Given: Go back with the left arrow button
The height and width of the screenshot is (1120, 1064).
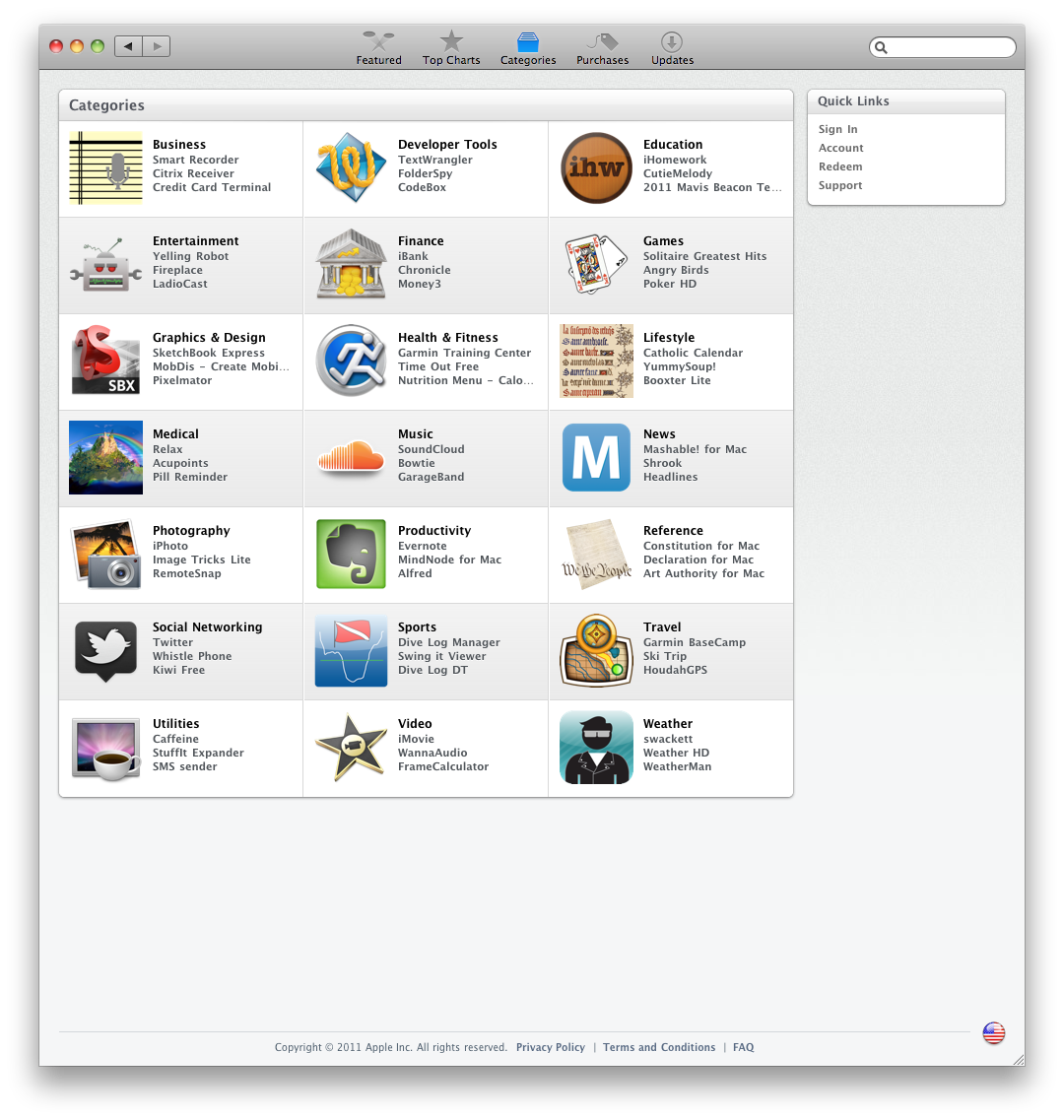Looking at the screenshot, I should point(128,46).
